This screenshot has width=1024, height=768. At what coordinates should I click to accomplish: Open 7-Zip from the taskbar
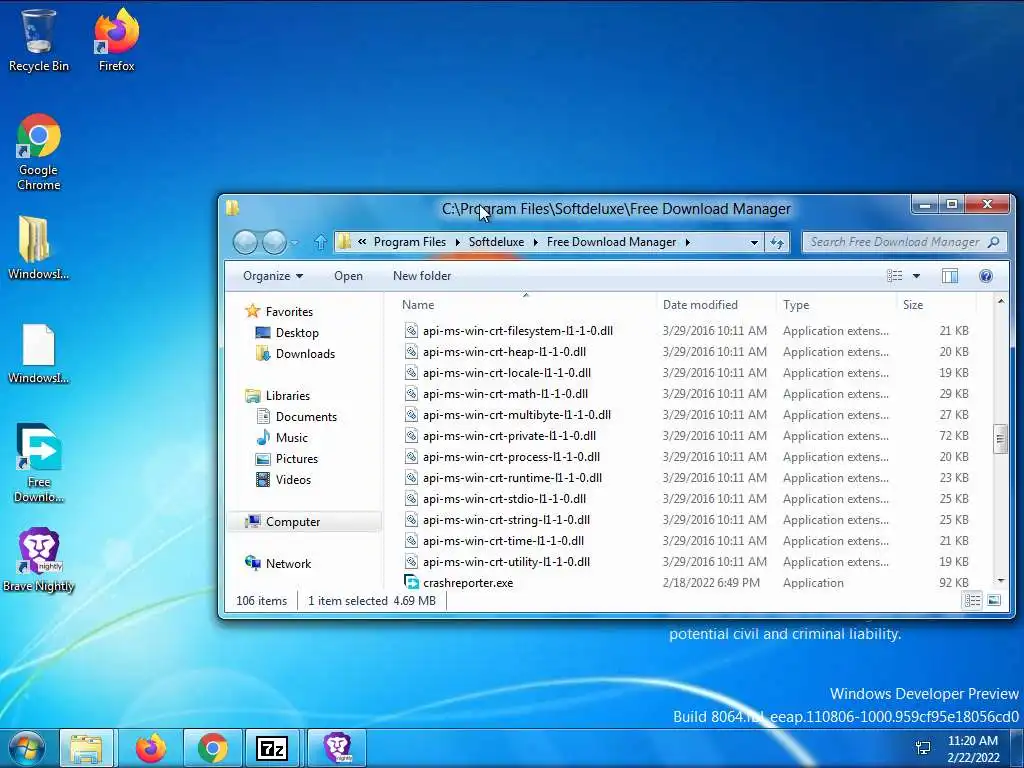click(272, 748)
